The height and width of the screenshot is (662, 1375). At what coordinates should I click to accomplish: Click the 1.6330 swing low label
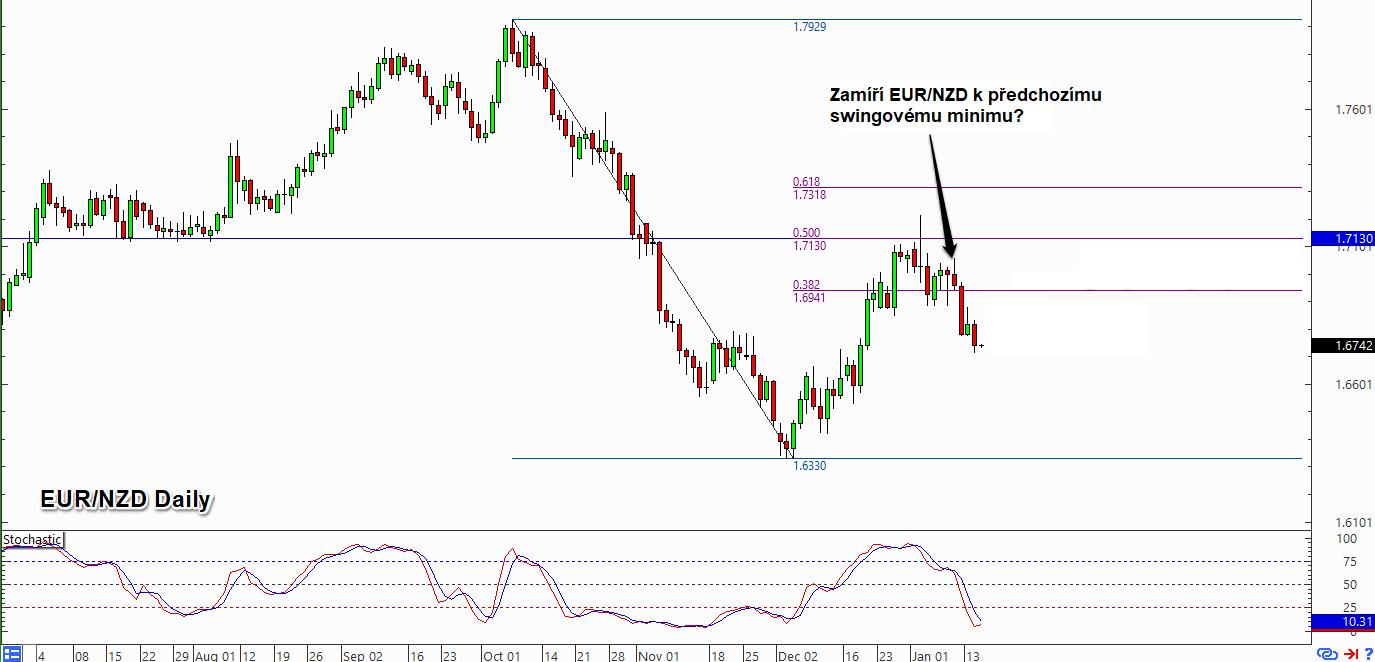[809, 466]
